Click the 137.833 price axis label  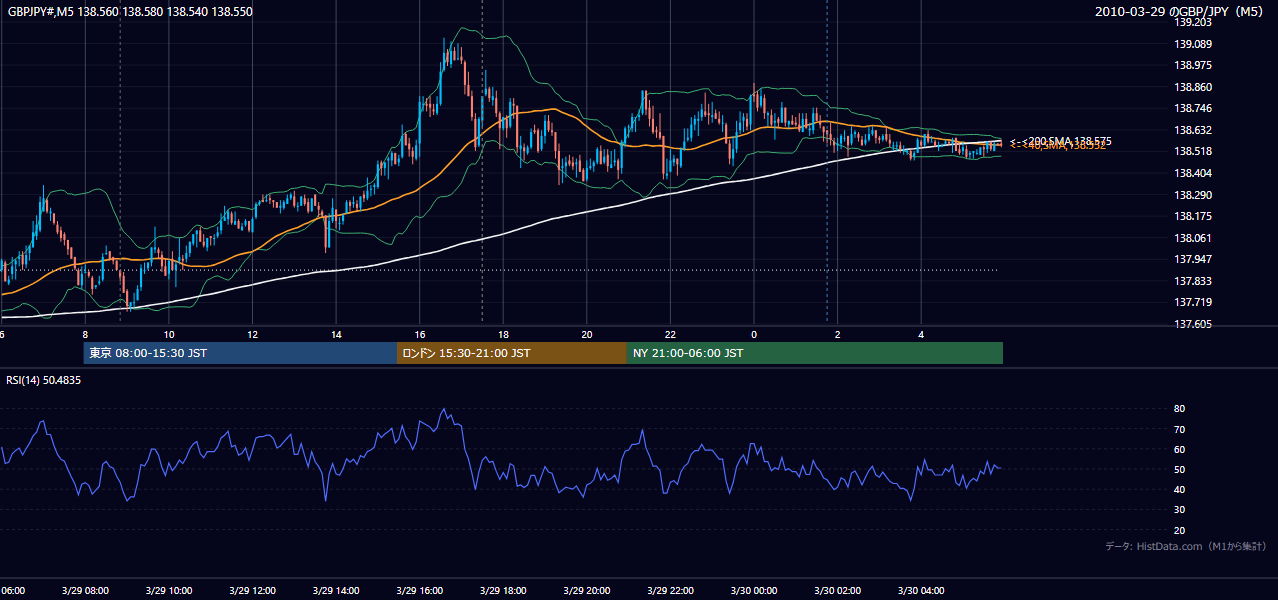1193,281
